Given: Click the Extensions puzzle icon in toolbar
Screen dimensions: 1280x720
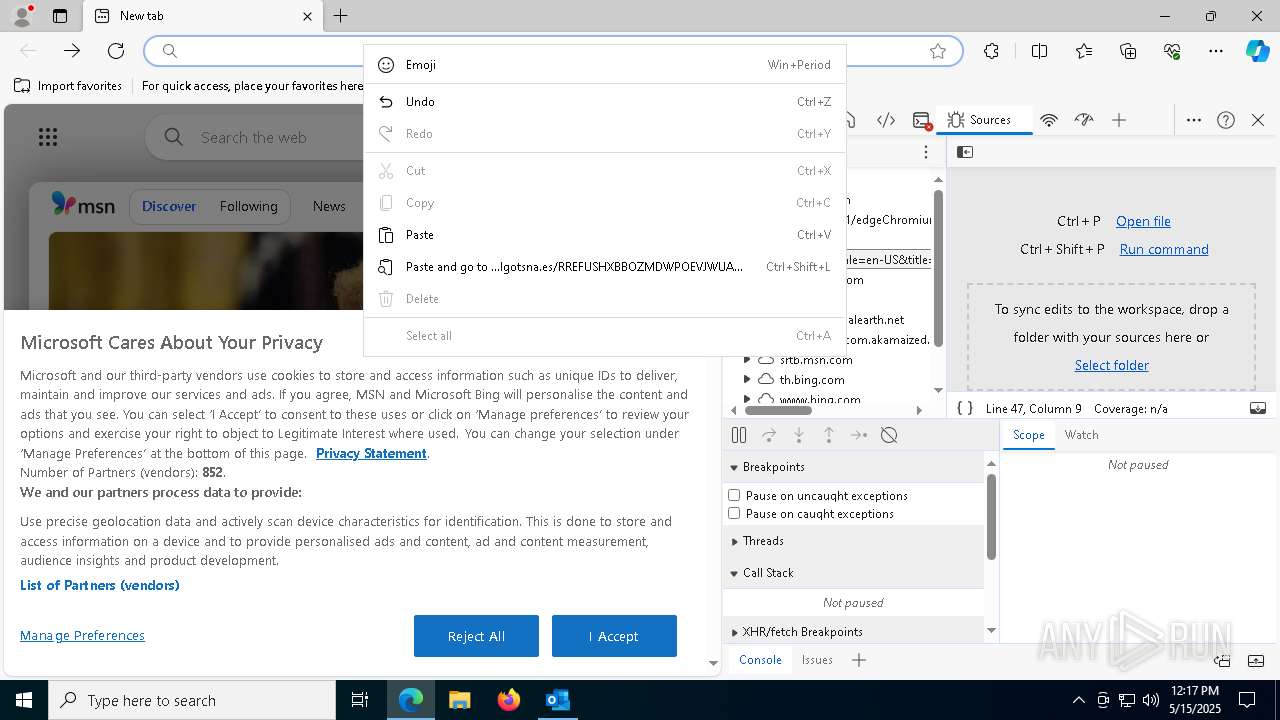Looking at the screenshot, I should point(991,51).
